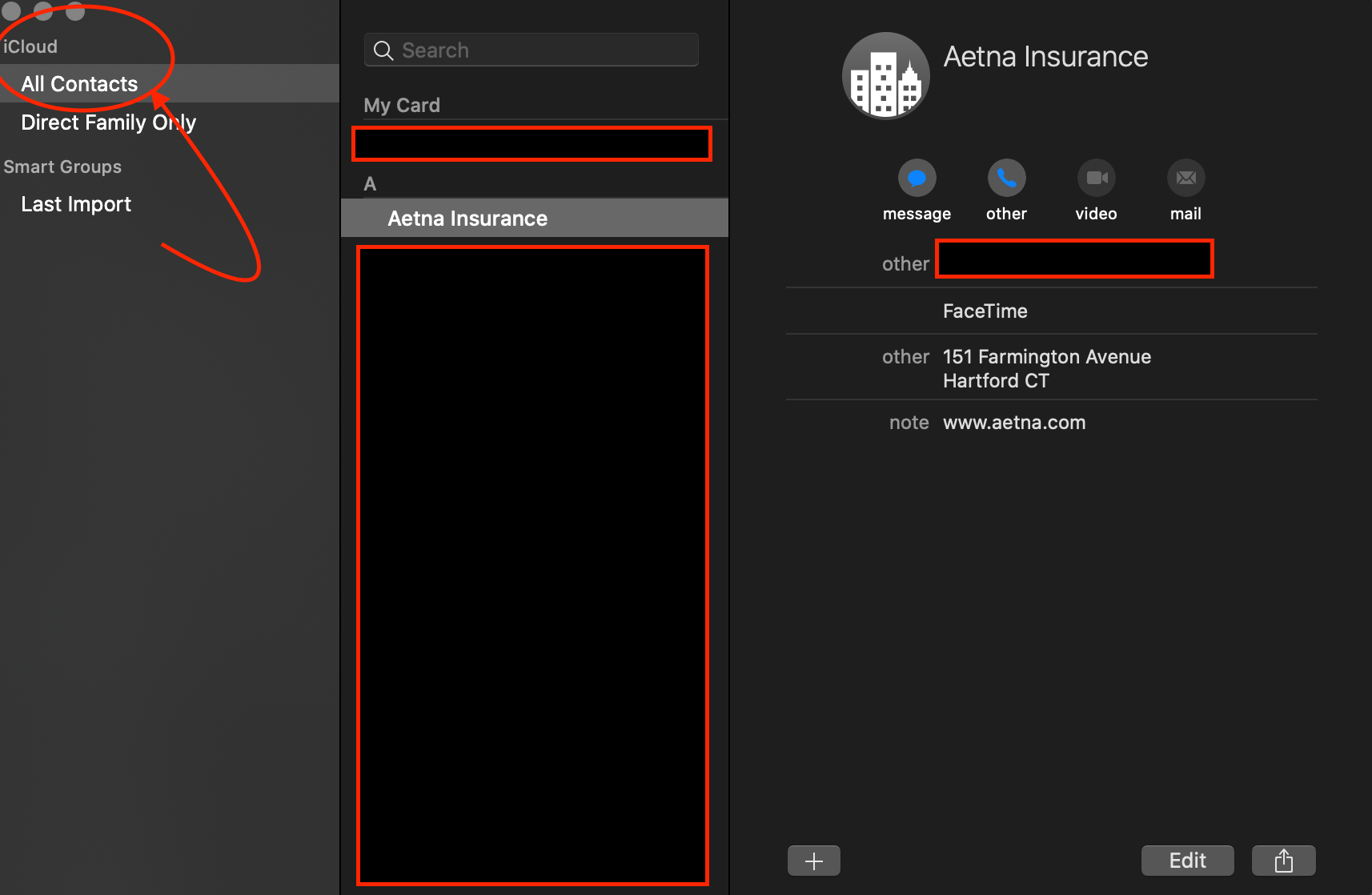Send a message to Aetna Insurance
This screenshot has height=895, width=1372.
pos(917,178)
